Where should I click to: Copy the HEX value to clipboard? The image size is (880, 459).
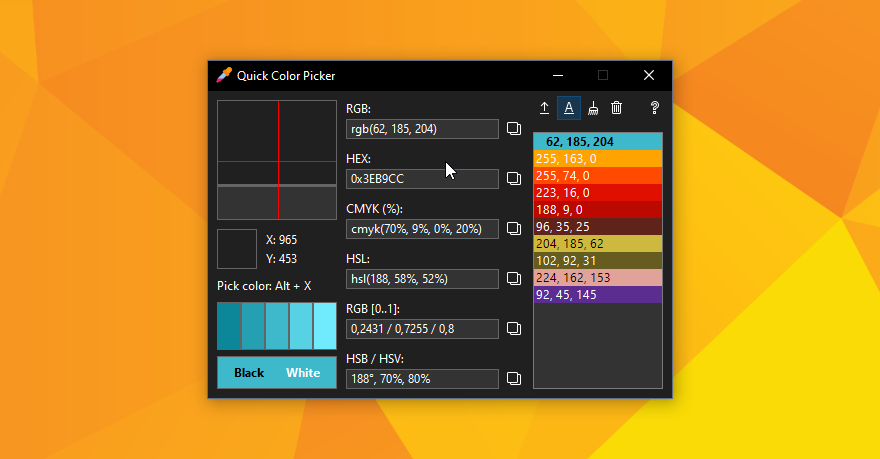click(514, 179)
